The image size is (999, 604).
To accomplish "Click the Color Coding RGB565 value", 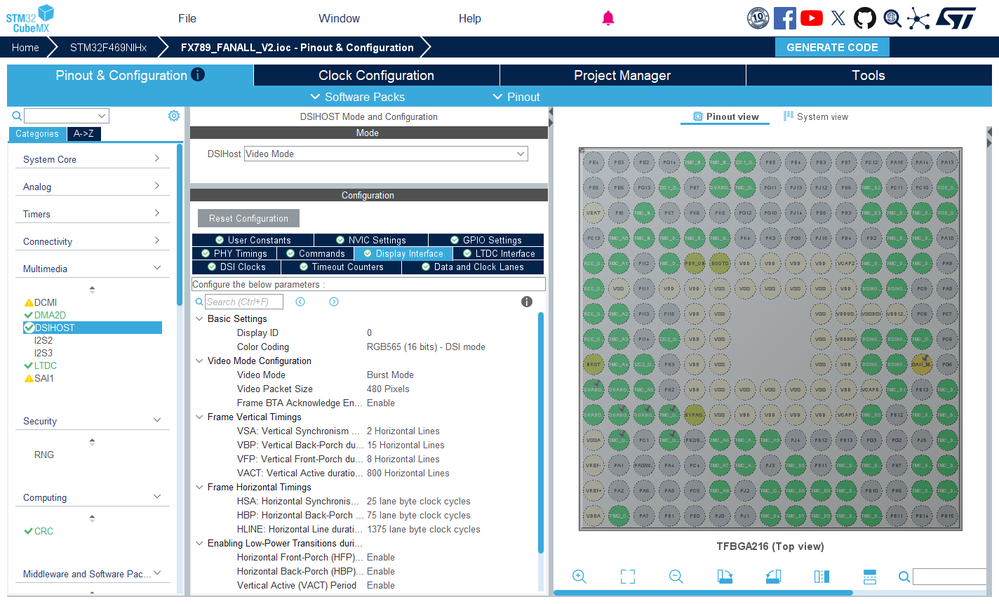I will tap(426, 347).
